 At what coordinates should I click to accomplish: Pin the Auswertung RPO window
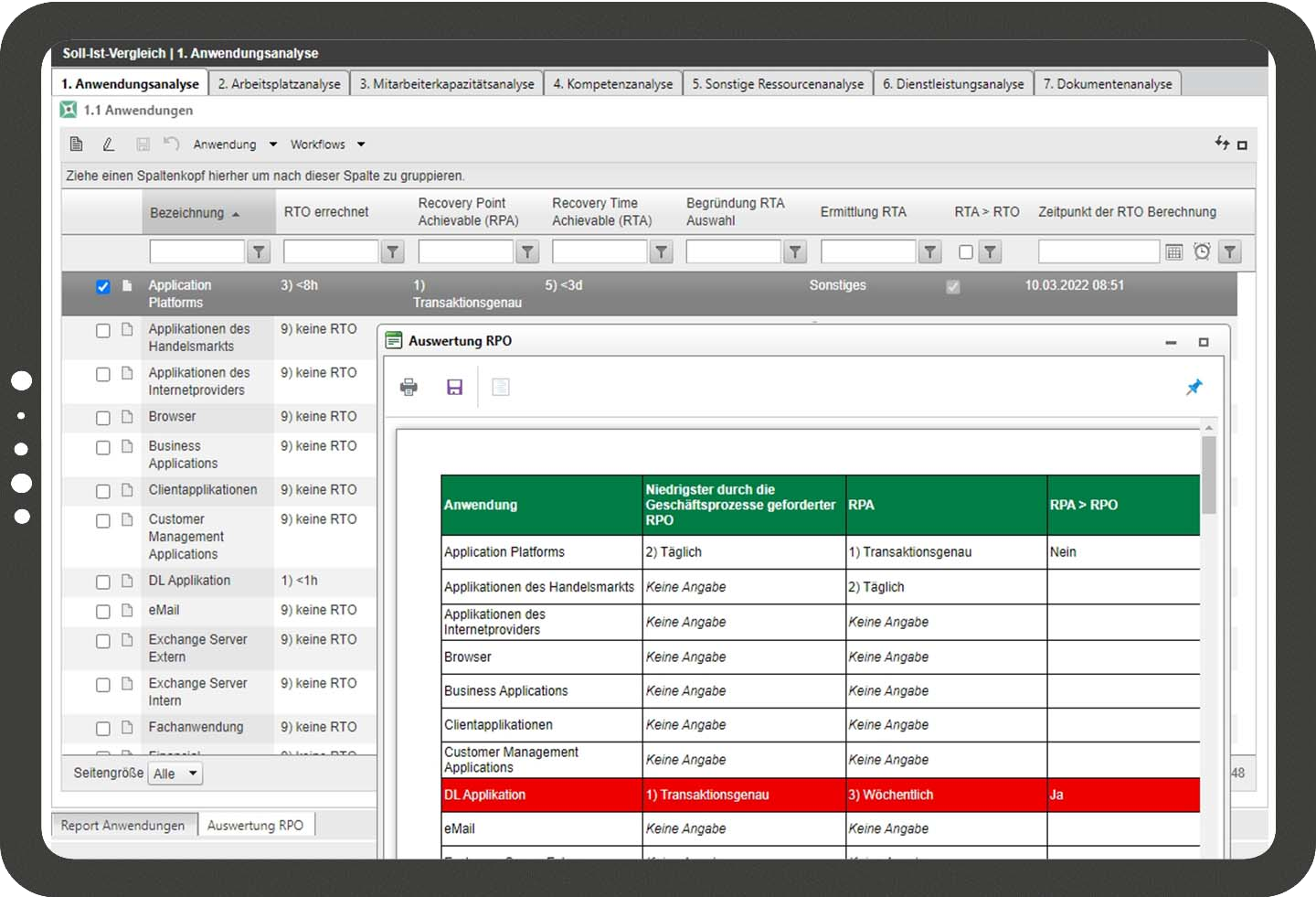click(x=1194, y=387)
